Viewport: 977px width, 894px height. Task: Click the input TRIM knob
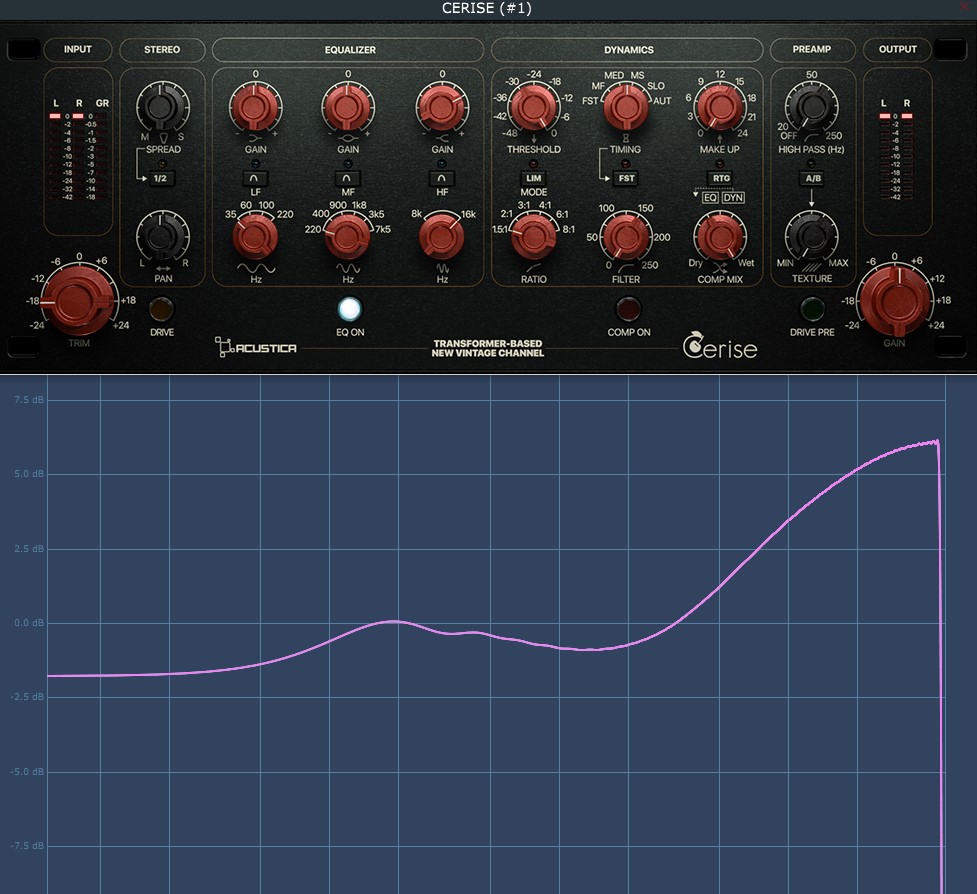tap(79, 300)
